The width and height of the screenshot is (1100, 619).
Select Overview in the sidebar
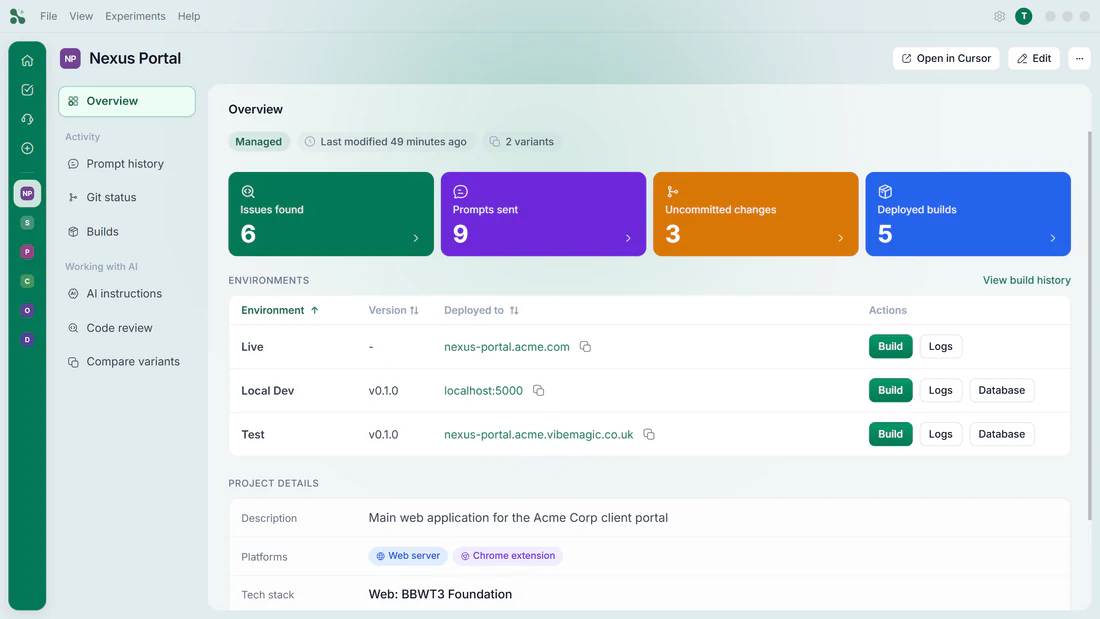click(127, 101)
